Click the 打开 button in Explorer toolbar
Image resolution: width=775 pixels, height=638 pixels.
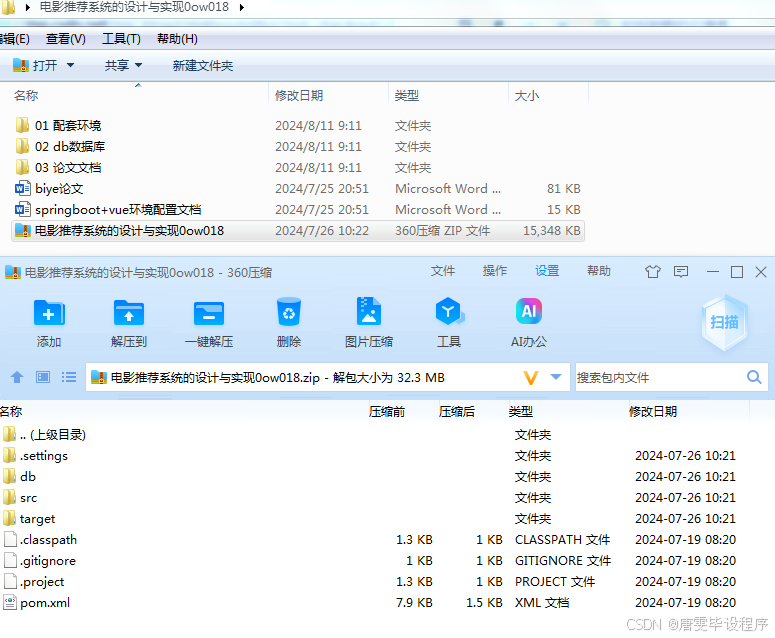[x=36, y=65]
